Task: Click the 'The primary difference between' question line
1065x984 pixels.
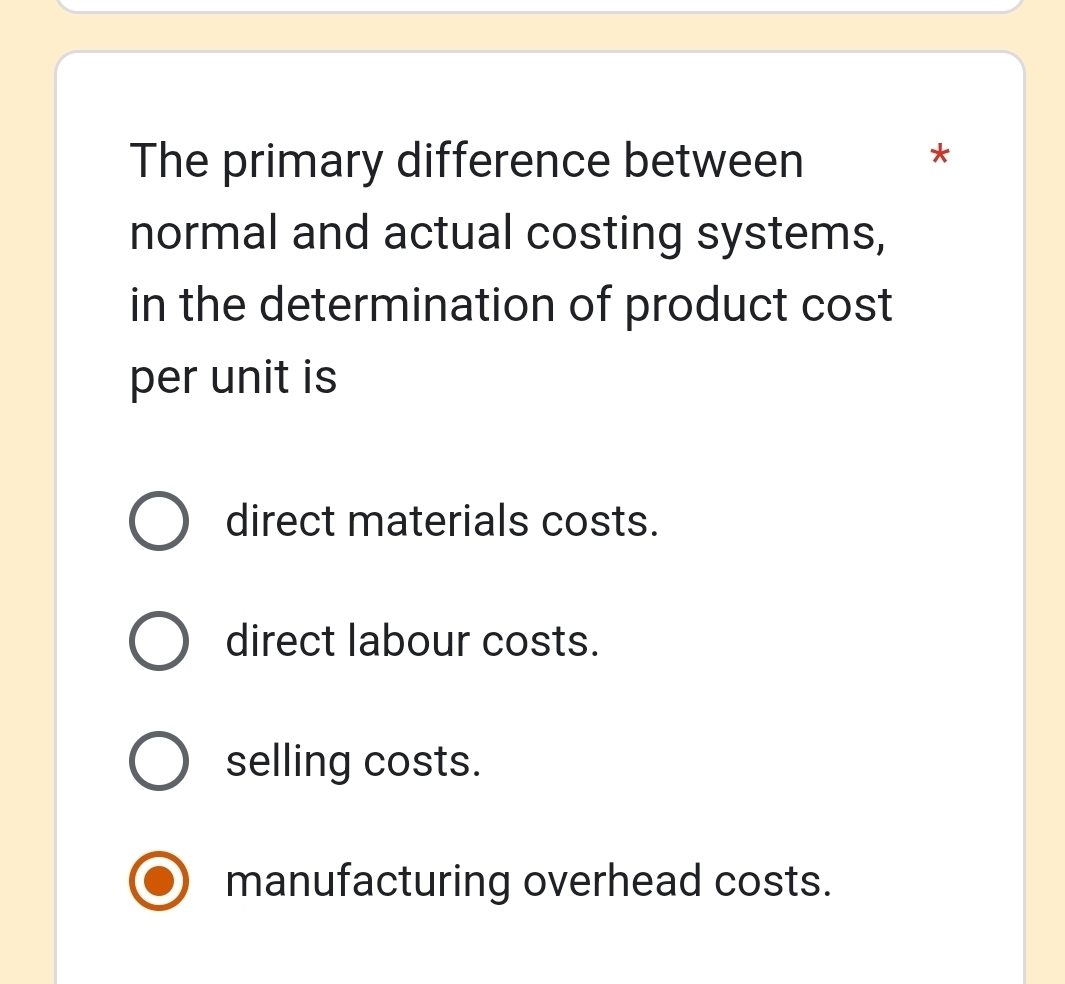Action: tap(467, 162)
